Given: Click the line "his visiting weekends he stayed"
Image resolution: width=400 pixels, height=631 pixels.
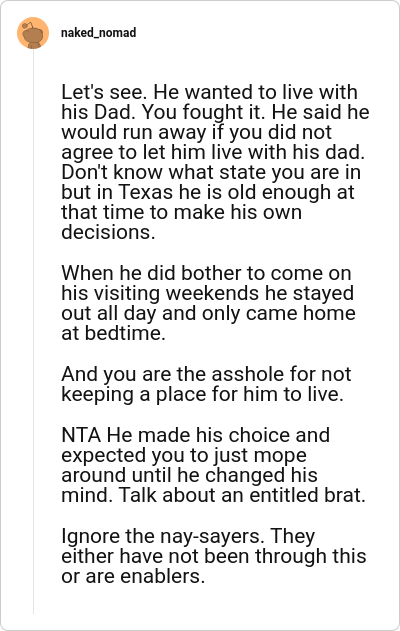Looking at the screenshot, I should 208,293.
